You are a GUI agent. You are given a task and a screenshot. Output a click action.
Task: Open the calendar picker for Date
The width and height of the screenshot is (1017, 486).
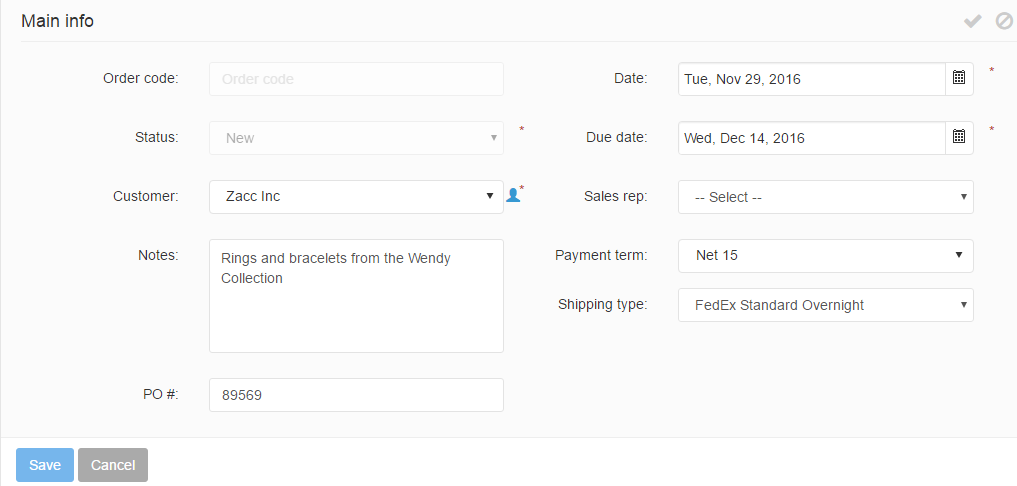(959, 79)
